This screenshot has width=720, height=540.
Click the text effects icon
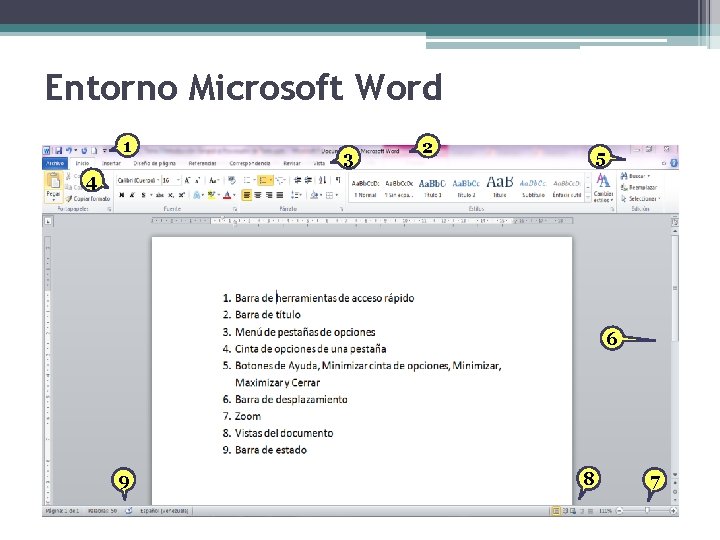[197, 195]
